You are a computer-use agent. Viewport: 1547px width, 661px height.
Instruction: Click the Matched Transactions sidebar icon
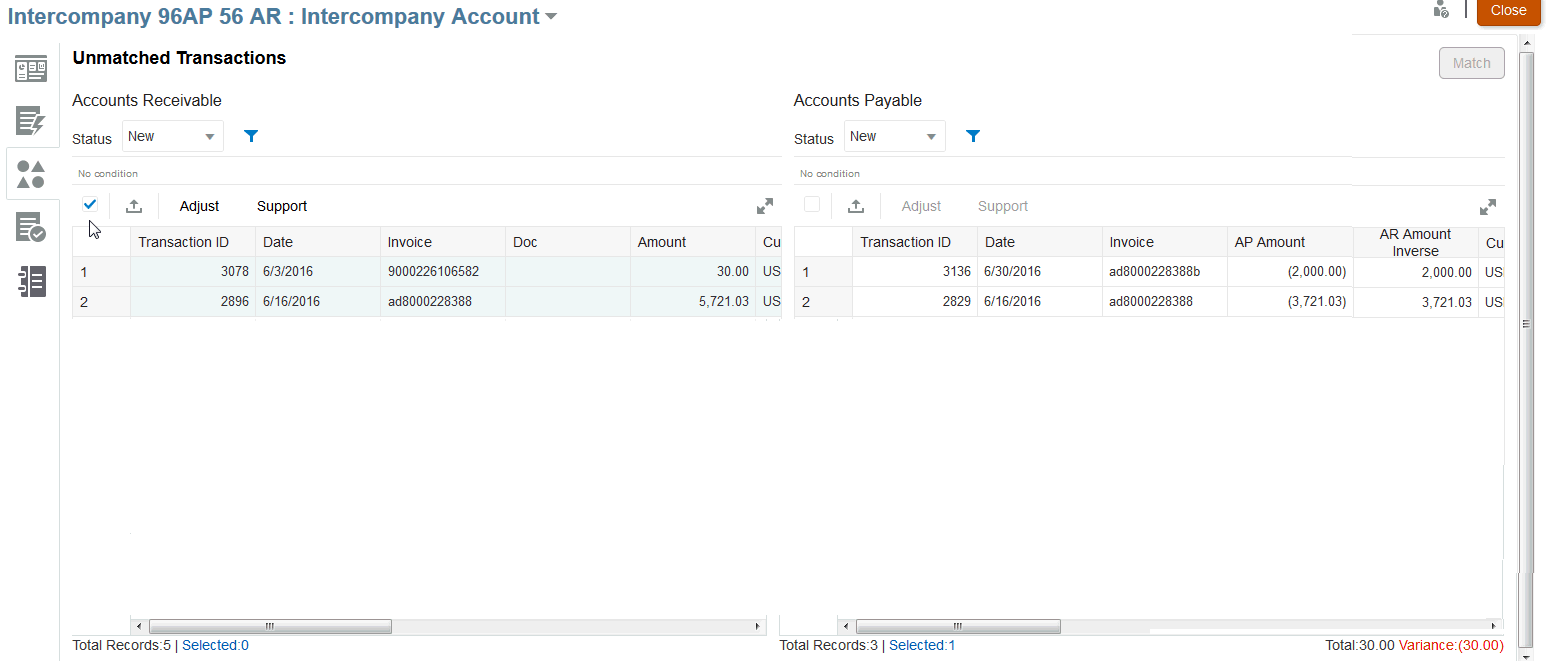coord(31,227)
